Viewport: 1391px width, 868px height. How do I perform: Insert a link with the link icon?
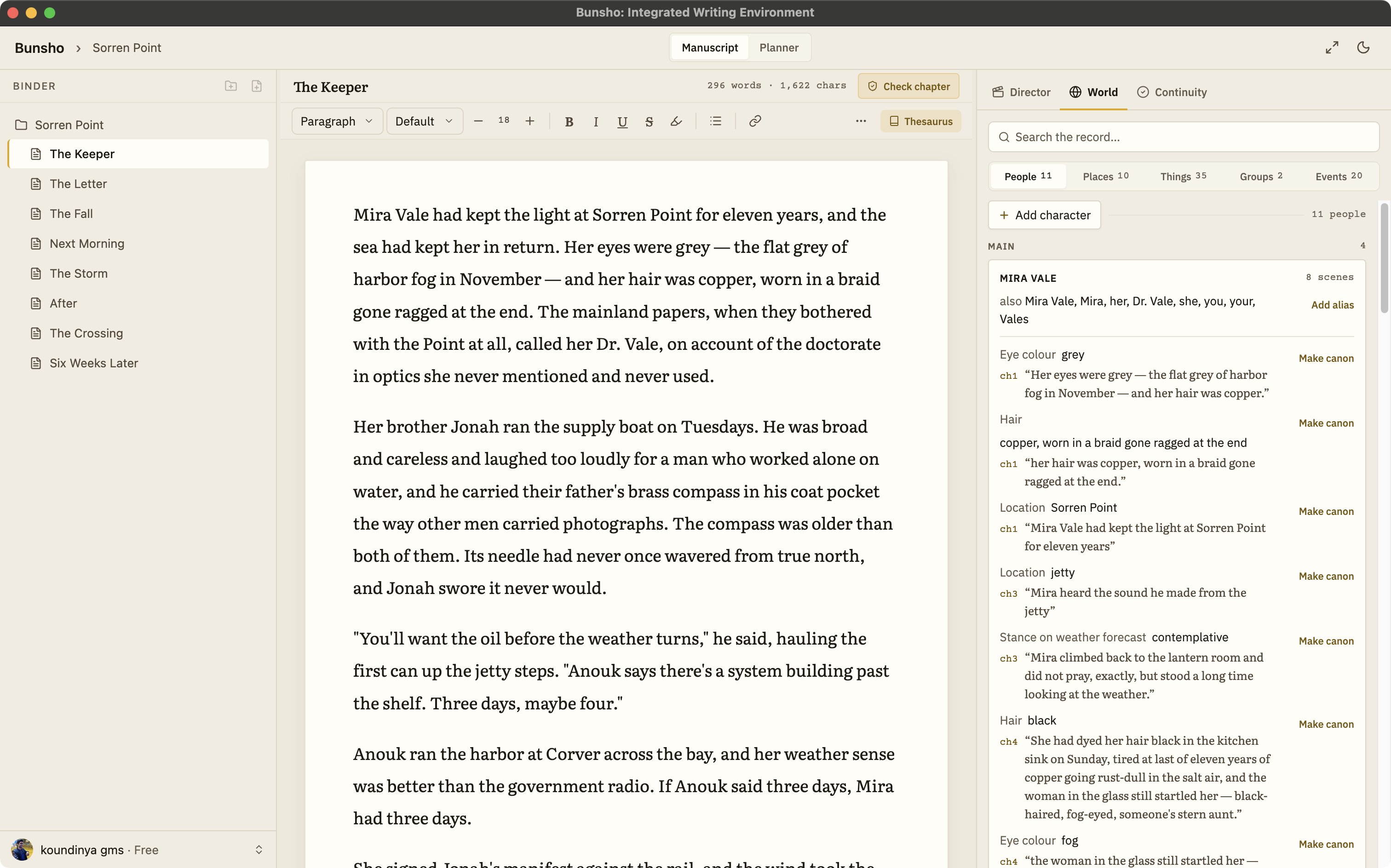point(755,121)
